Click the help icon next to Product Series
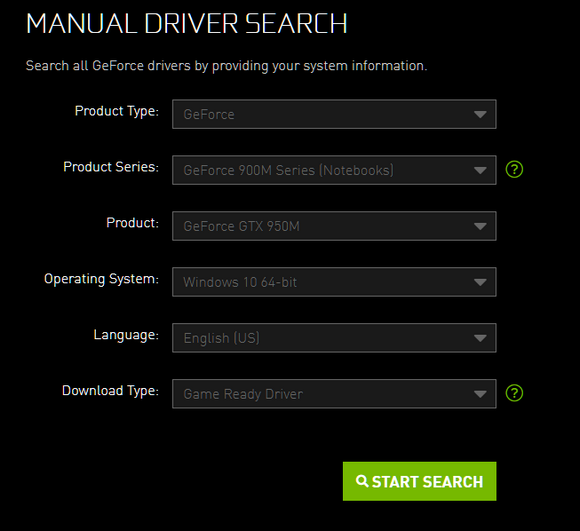 pos(514,169)
